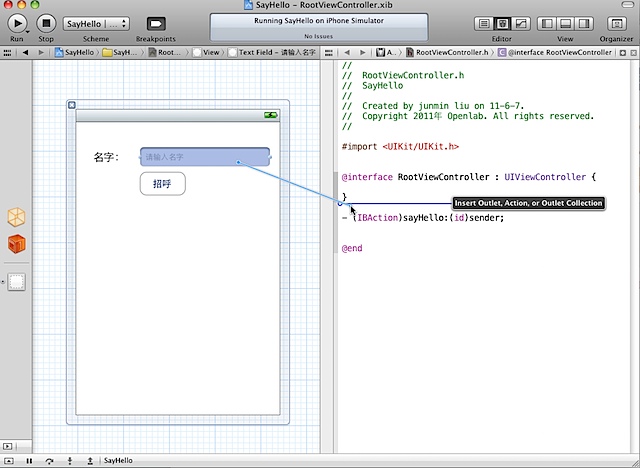Image resolution: width=640 pixels, height=468 pixels.
Task: Select the View object in dock
Action: coord(16,282)
